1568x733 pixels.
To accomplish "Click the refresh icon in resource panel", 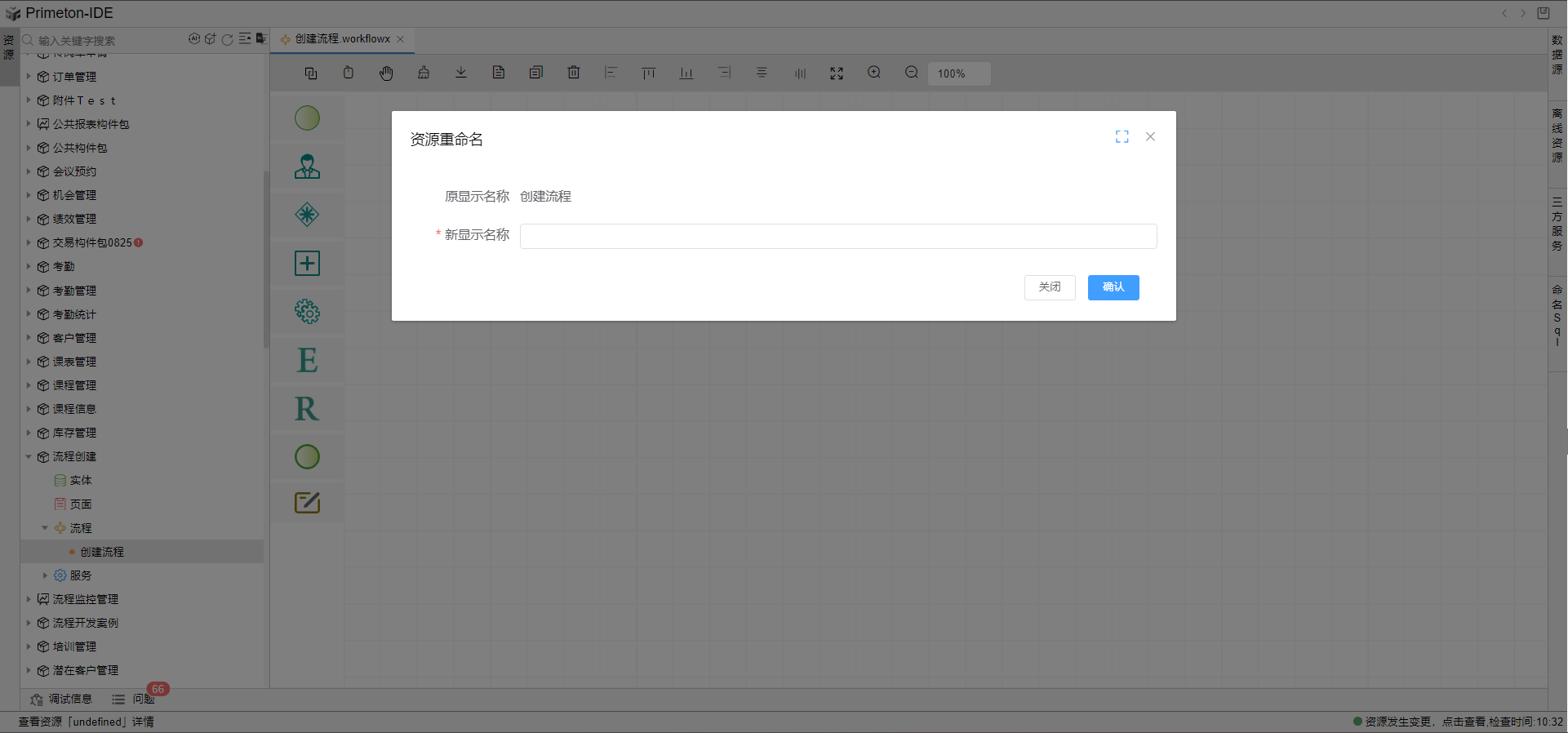I will pyautogui.click(x=228, y=39).
